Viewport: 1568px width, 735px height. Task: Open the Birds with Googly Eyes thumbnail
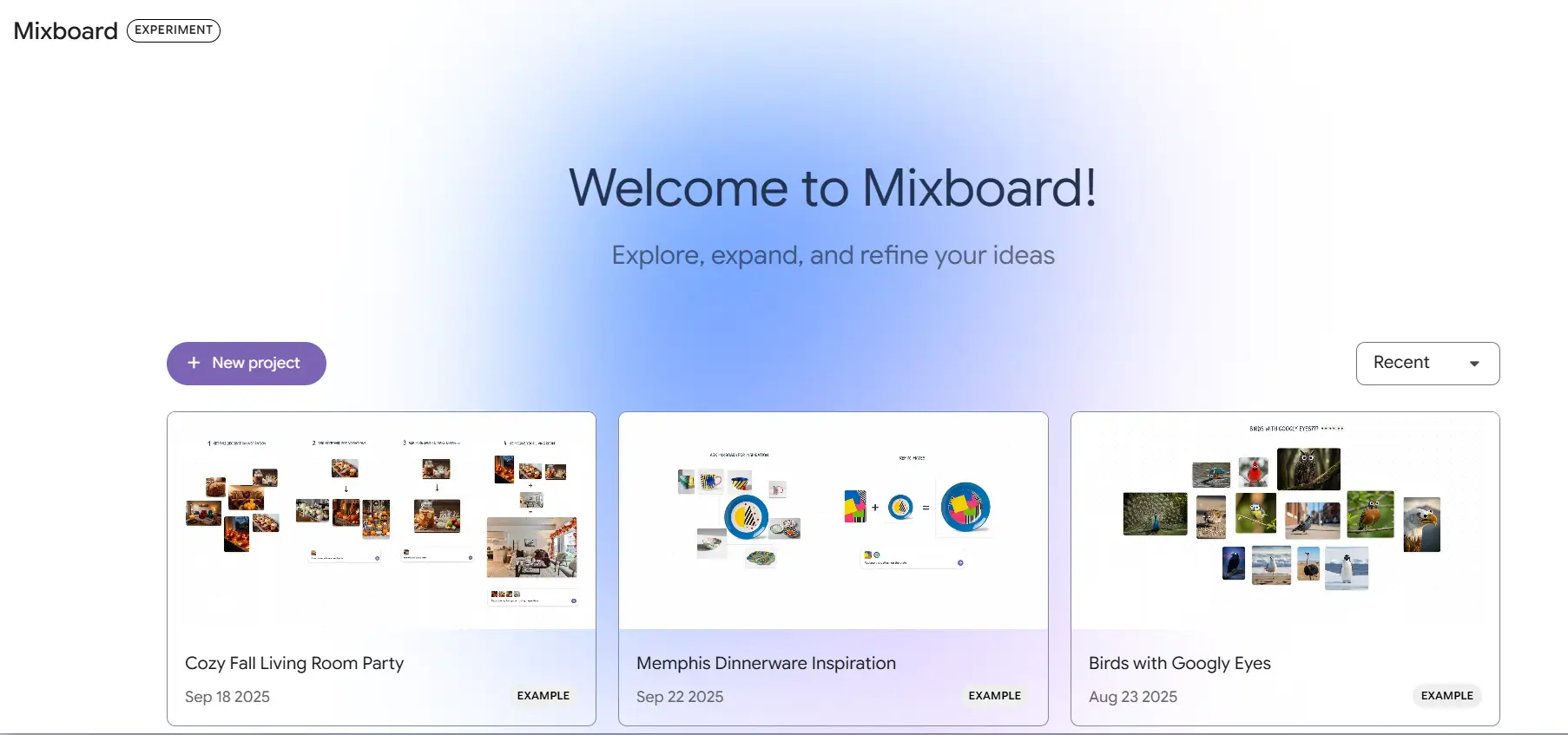click(x=1284, y=521)
